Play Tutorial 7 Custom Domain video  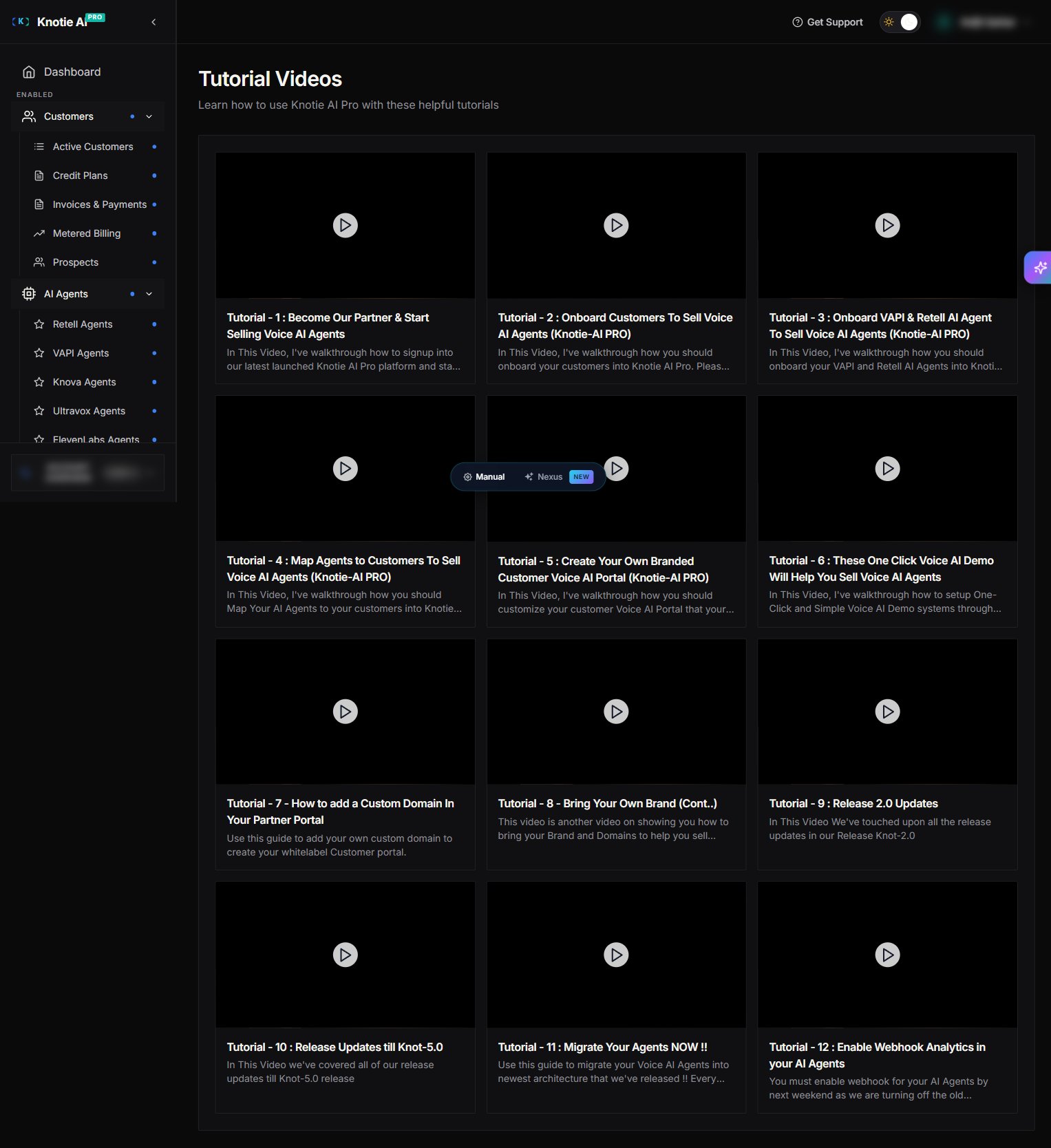point(346,712)
